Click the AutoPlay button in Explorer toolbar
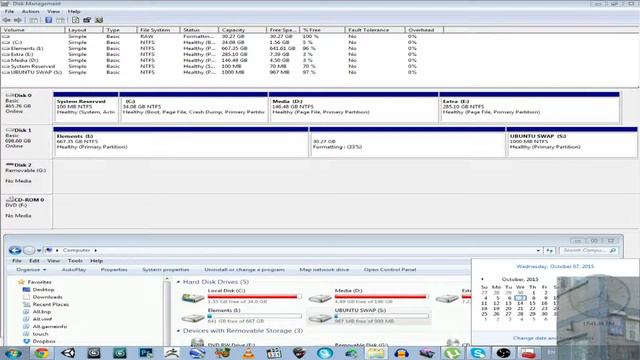 click(74, 270)
